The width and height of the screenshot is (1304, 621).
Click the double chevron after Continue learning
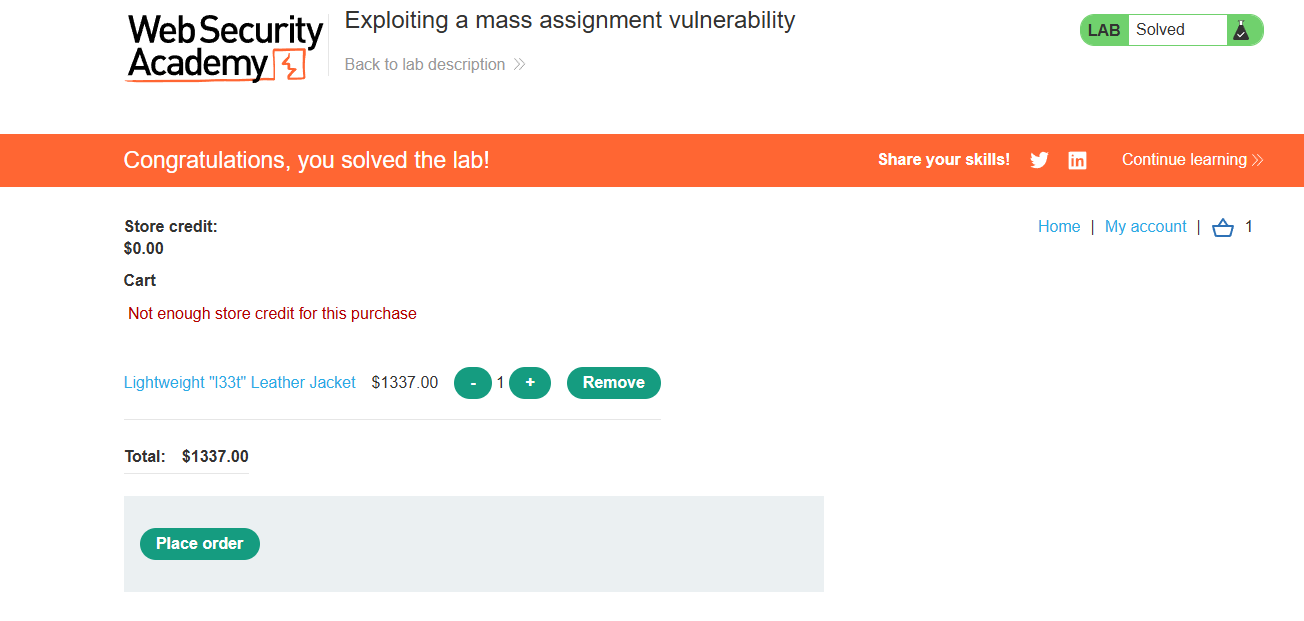coord(1257,160)
